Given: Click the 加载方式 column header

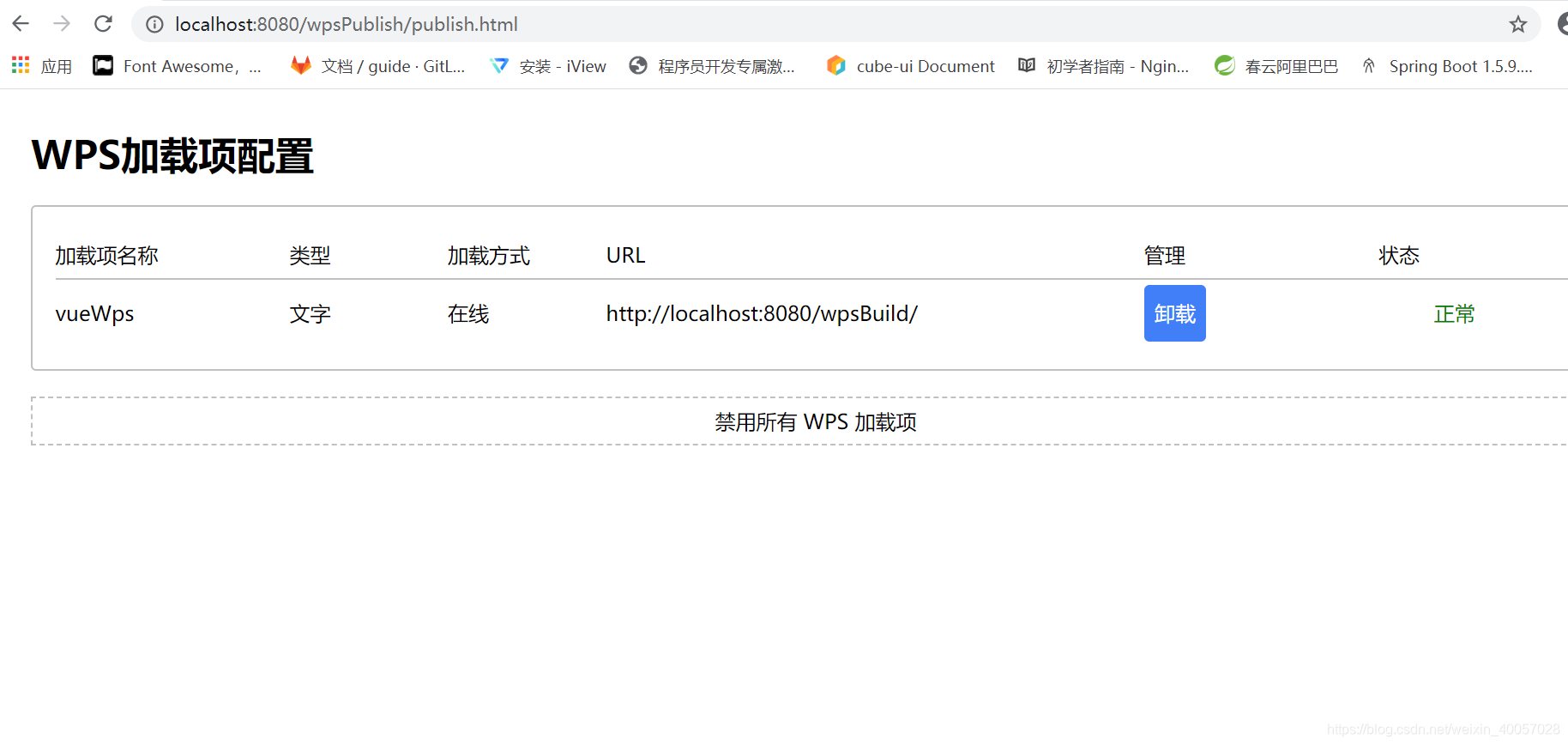Looking at the screenshot, I should coord(489,256).
